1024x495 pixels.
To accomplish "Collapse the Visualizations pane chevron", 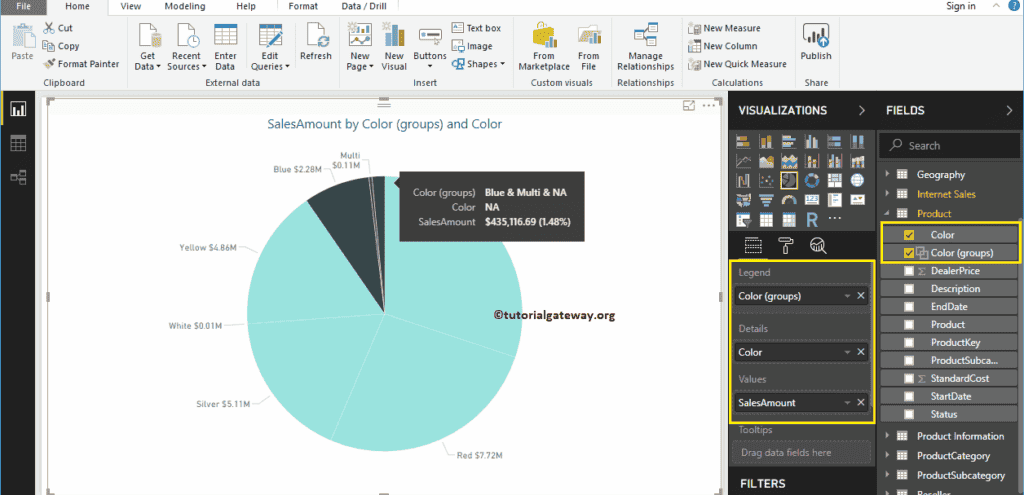I will [861, 110].
